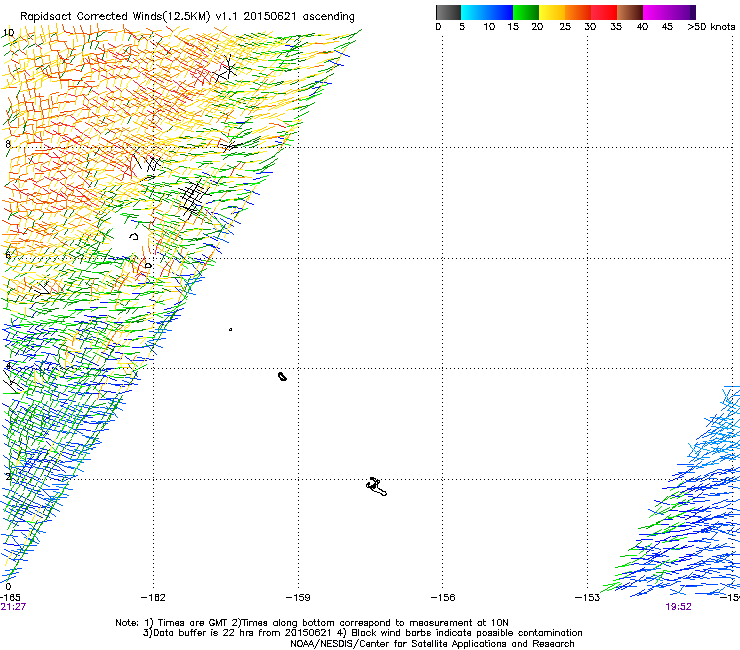This screenshot has height=650, width=740.
Task: Click the longitude label -156
Action: [x=443, y=598]
